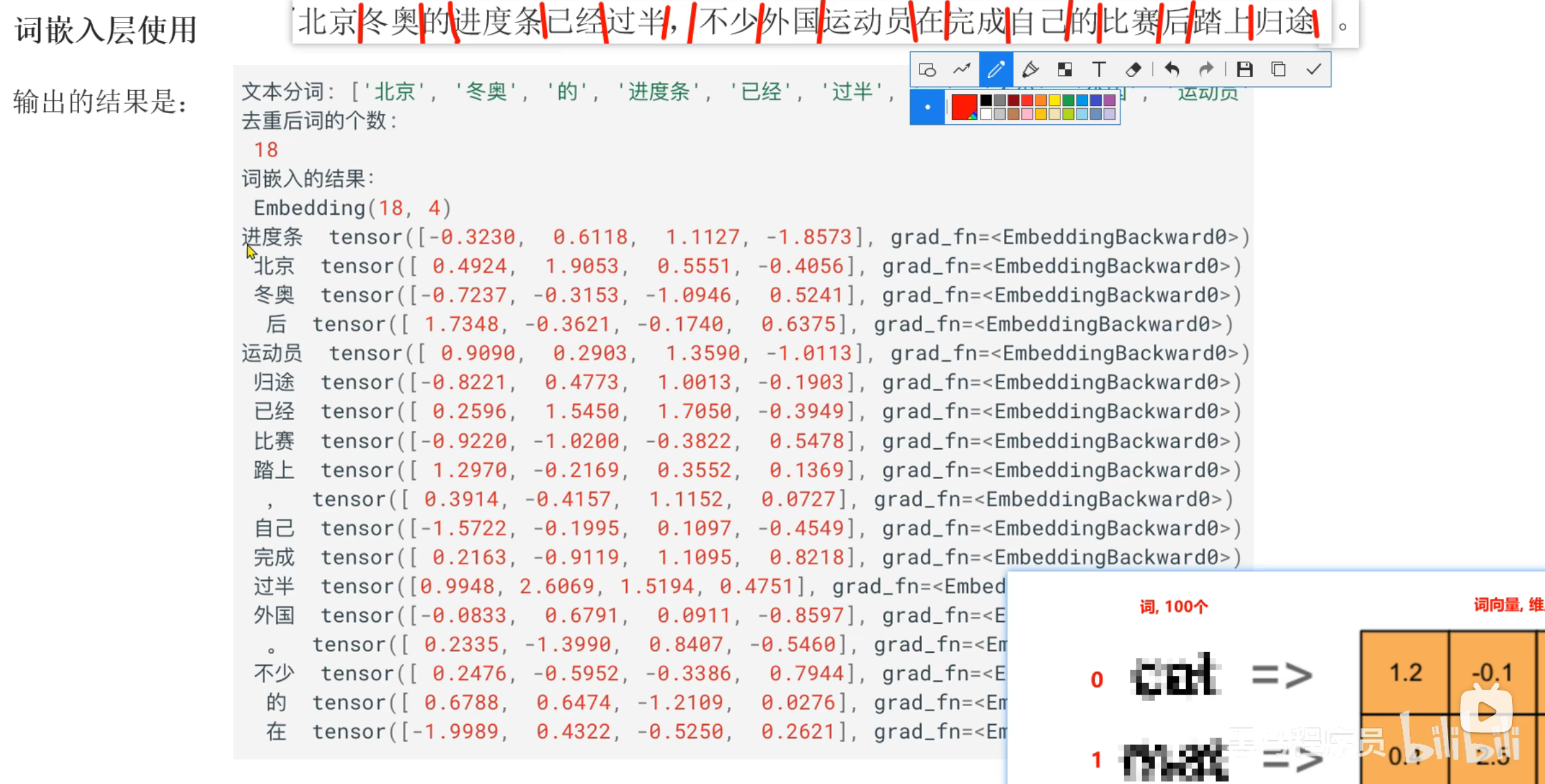Viewport: 1545px width, 784px height.
Task: Choose the purple color swatch
Action: [1109, 100]
